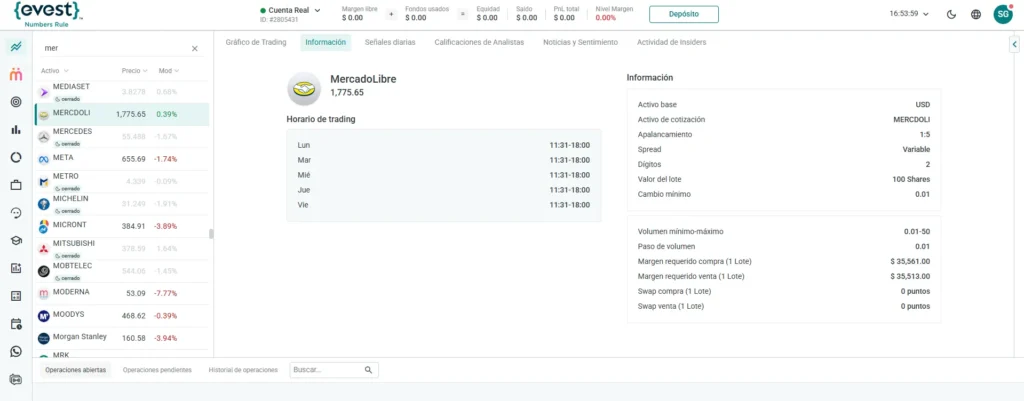This screenshot has width=1024, height=401.
Task: Select METRO asset row
Action: (x=122, y=182)
